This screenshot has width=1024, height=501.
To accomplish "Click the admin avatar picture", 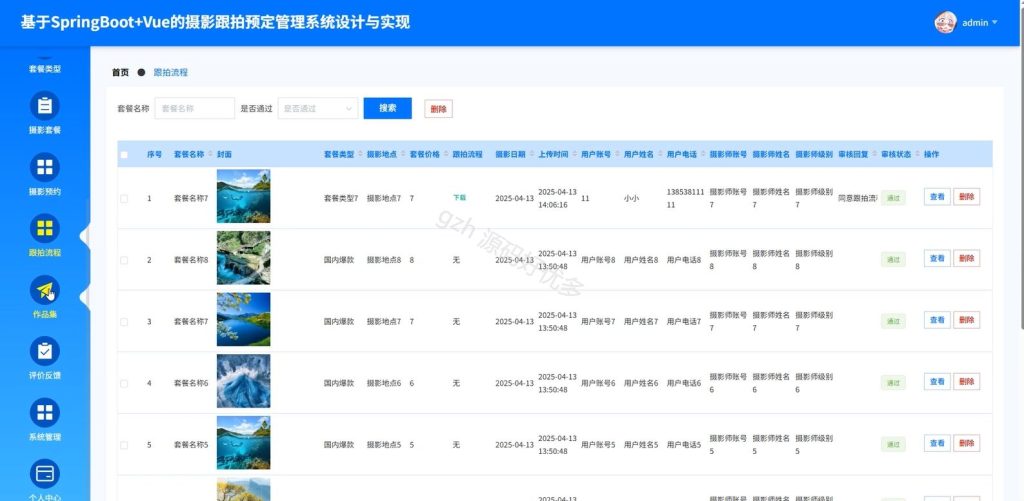I will pos(945,22).
